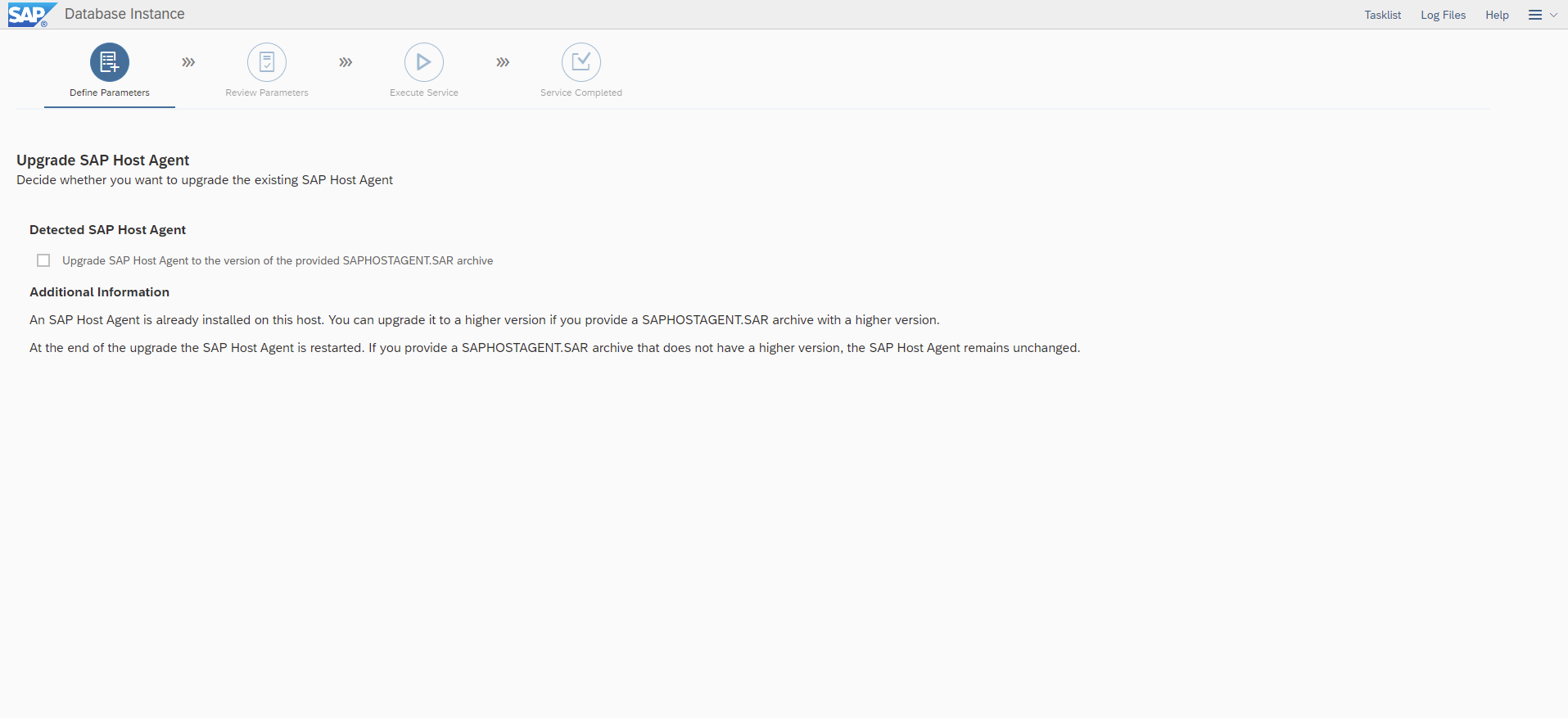Click the arrows after Review Parameters
Viewport: 1568px width, 718px height.
tap(346, 62)
